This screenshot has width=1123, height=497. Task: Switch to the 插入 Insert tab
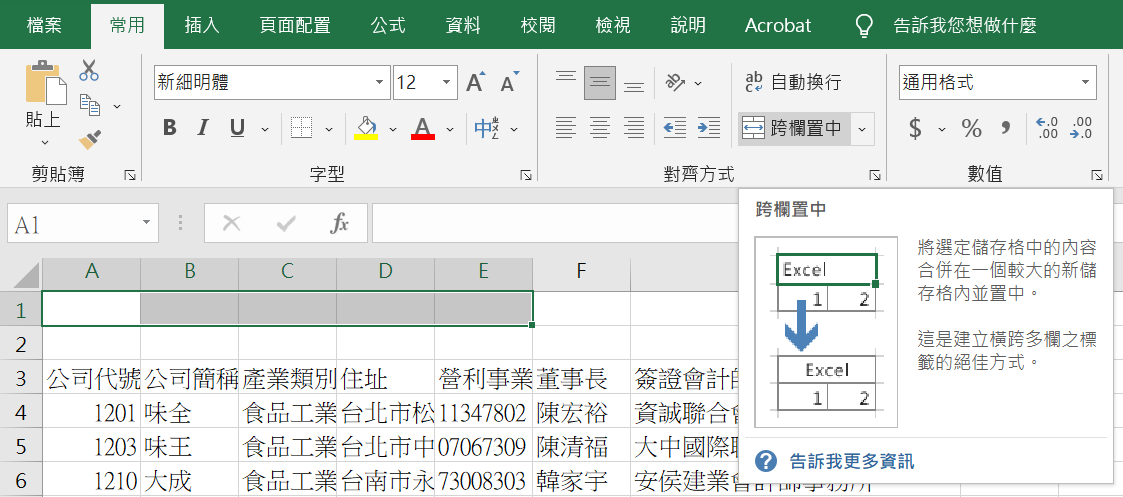pos(201,25)
